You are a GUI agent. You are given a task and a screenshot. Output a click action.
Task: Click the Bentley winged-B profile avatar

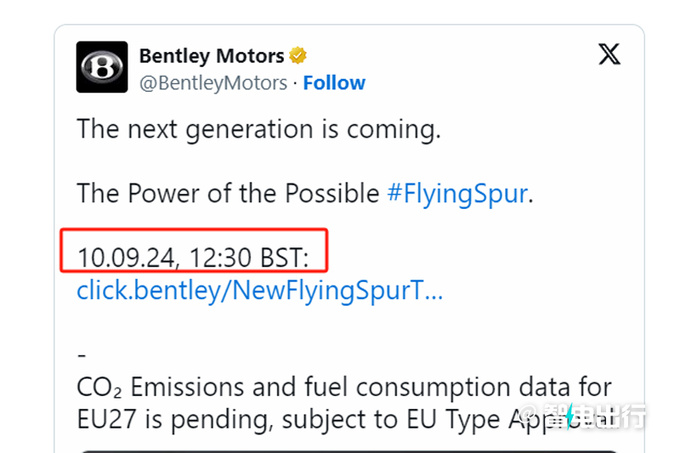[x=102, y=67]
